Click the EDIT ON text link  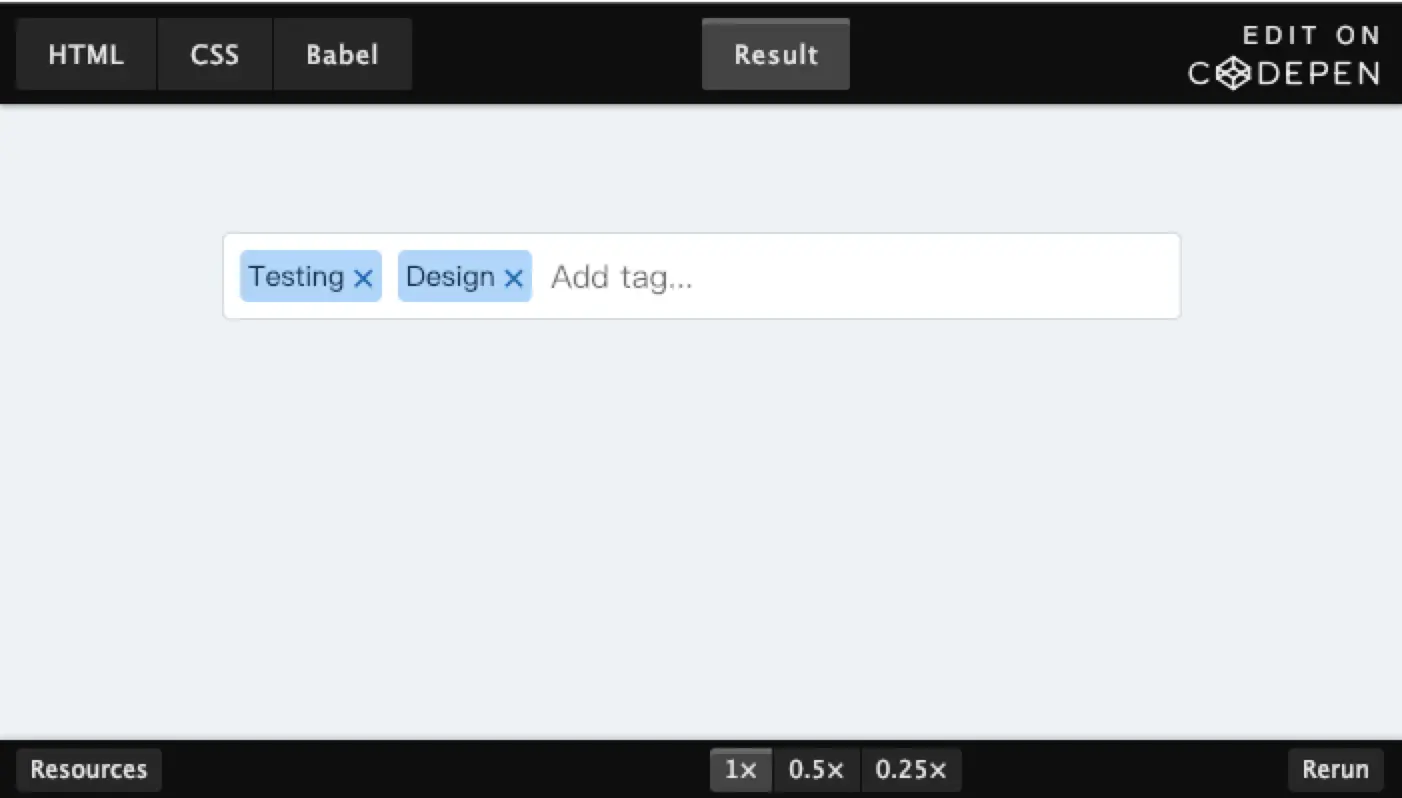click(1311, 36)
